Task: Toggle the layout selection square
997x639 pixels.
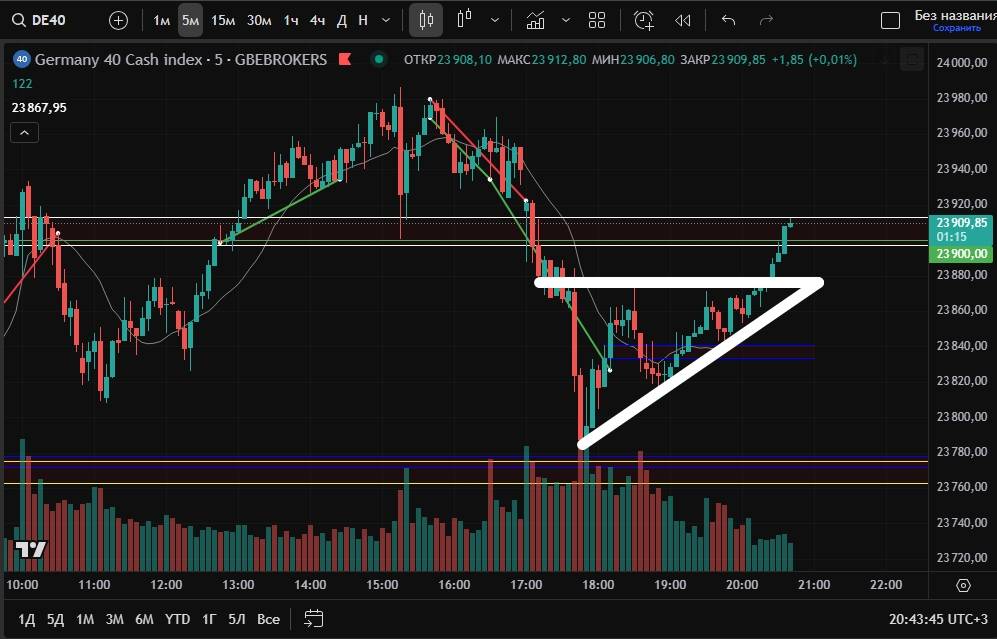Action: [x=889, y=20]
